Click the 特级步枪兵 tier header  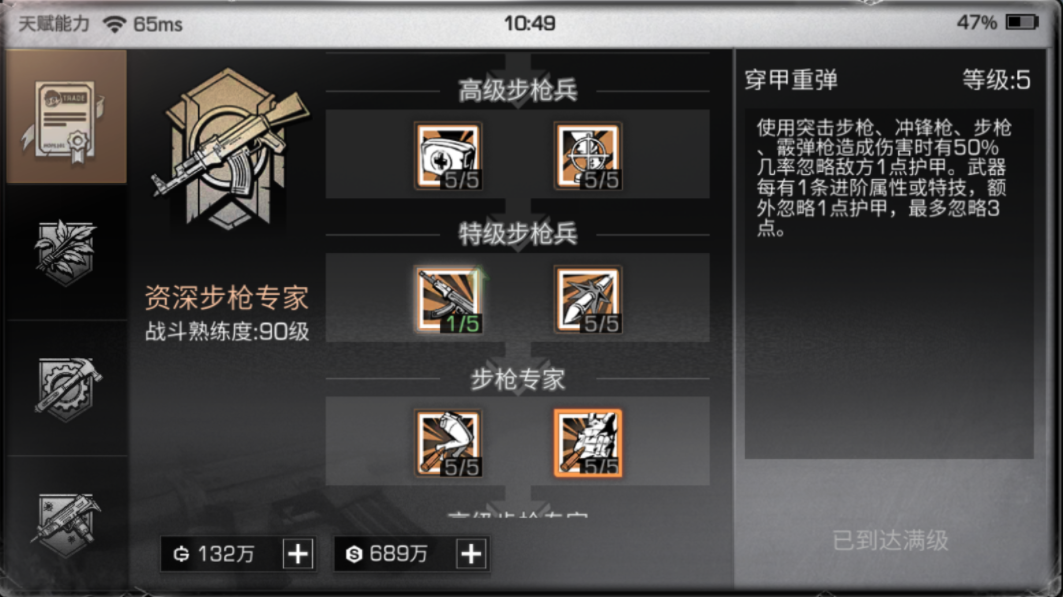coord(518,234)
